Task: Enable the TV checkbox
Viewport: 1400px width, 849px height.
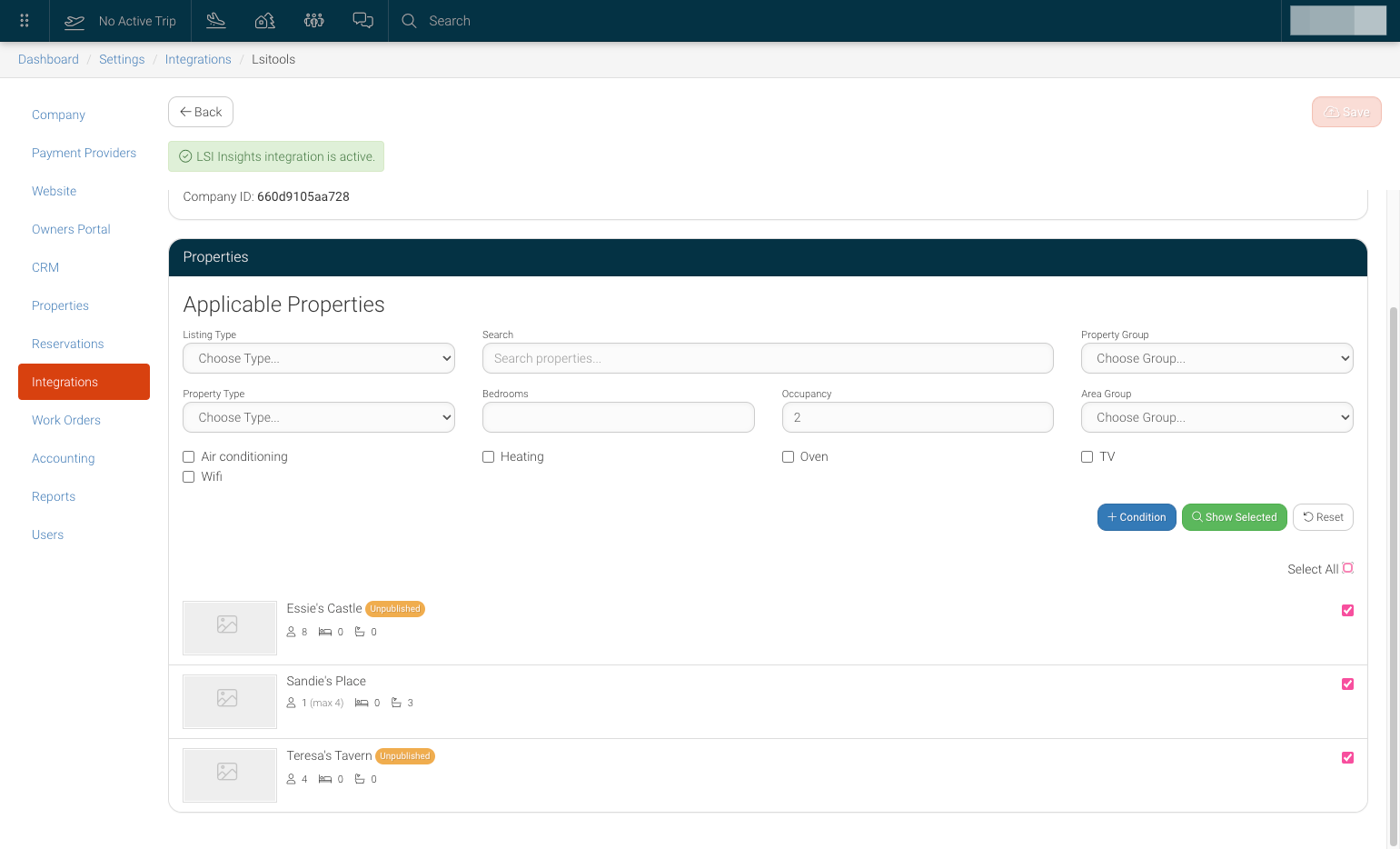Action: pyautogui.click(x=1087, y=456)
